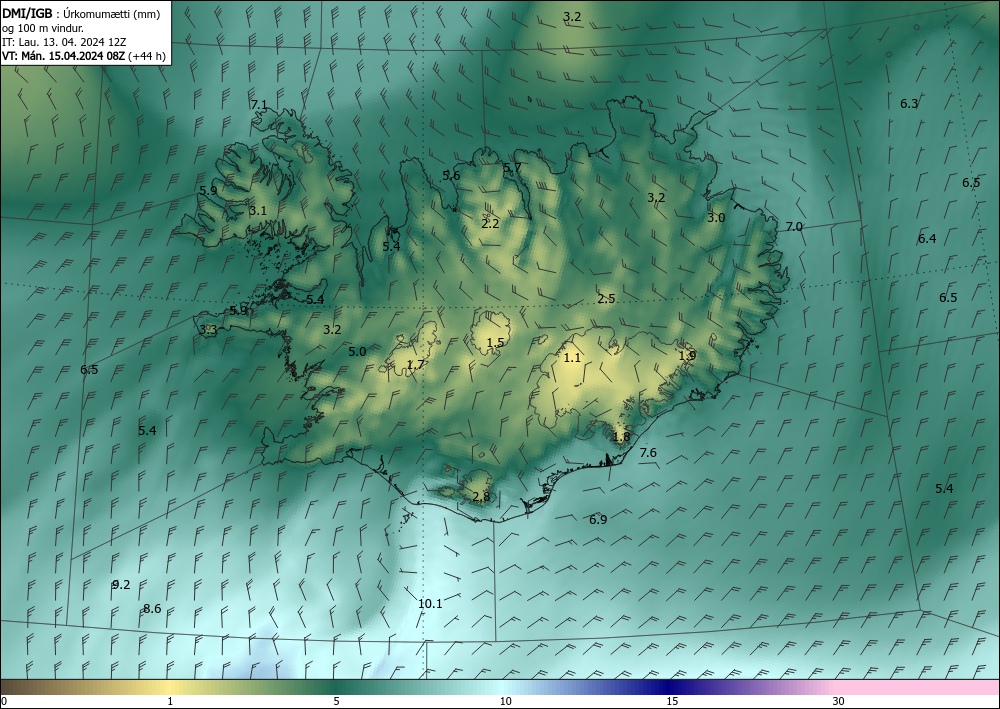
Task: Click the "10" label on the color scale
Action: [506, 702]
